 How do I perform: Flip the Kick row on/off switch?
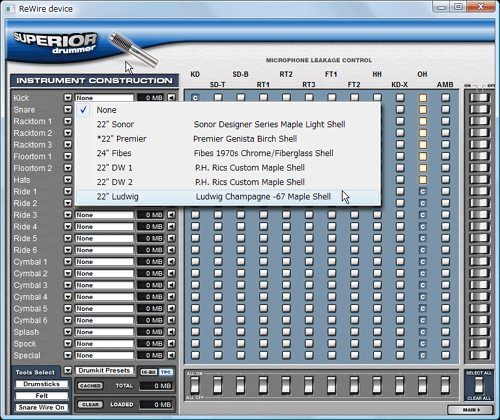(480, 98)
